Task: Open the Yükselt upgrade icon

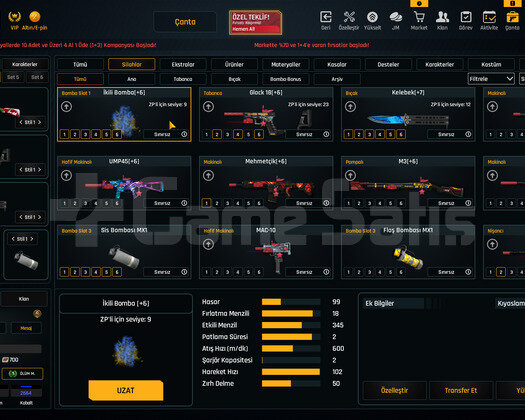Action: (372, 17)
